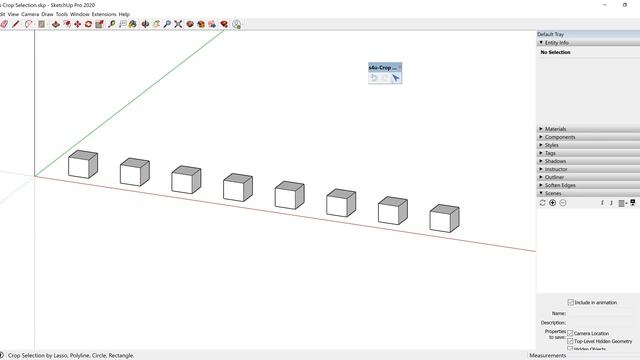640x360 pixels.
Task: Click the Zoom Extents icon
Action: click(x=178, y=24)
